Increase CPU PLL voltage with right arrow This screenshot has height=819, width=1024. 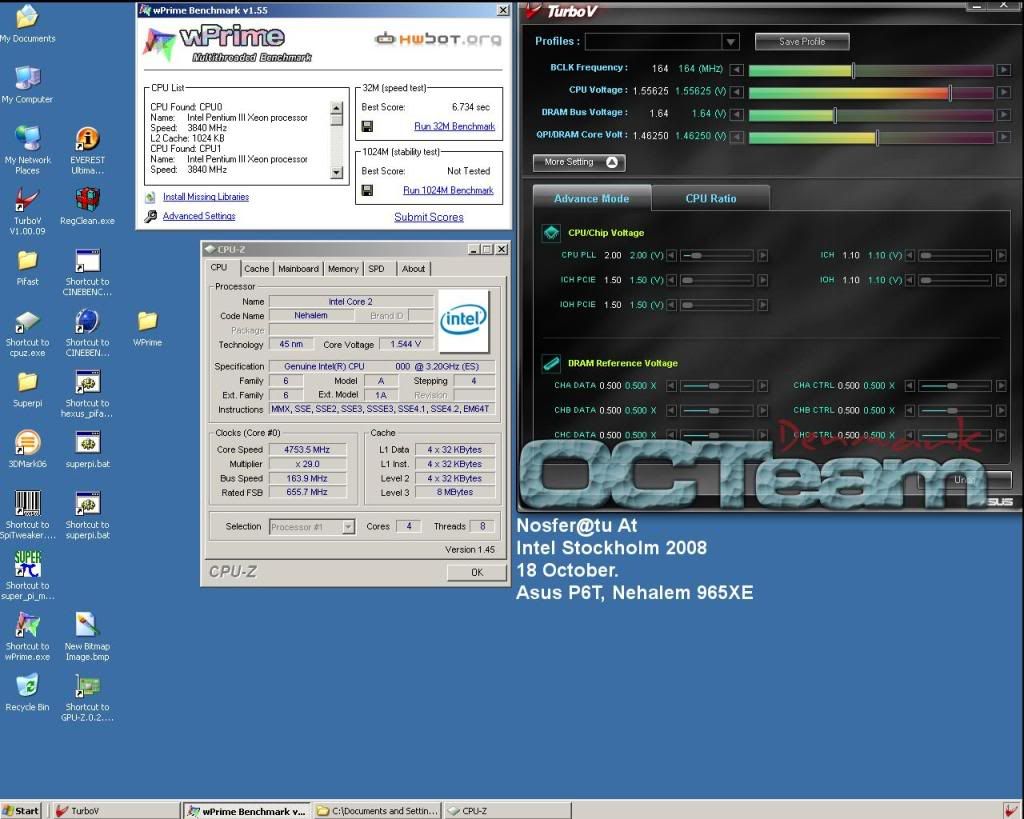[x=762, y=255]
